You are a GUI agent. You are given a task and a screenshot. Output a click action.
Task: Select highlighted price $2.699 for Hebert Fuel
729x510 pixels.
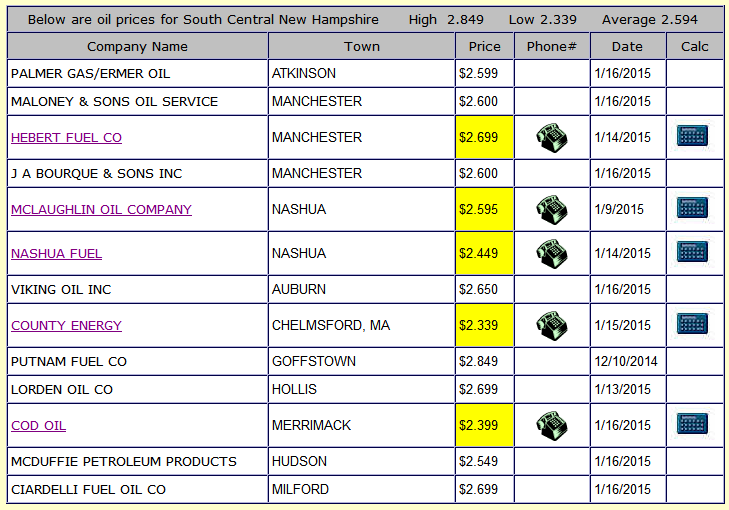(484, 138)
